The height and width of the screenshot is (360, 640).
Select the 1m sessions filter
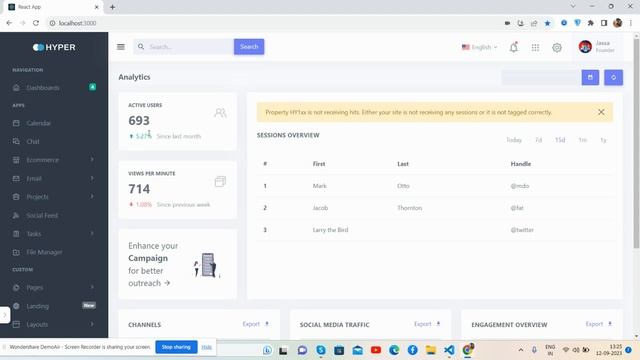pyautogui.click(x=582, y=140)
